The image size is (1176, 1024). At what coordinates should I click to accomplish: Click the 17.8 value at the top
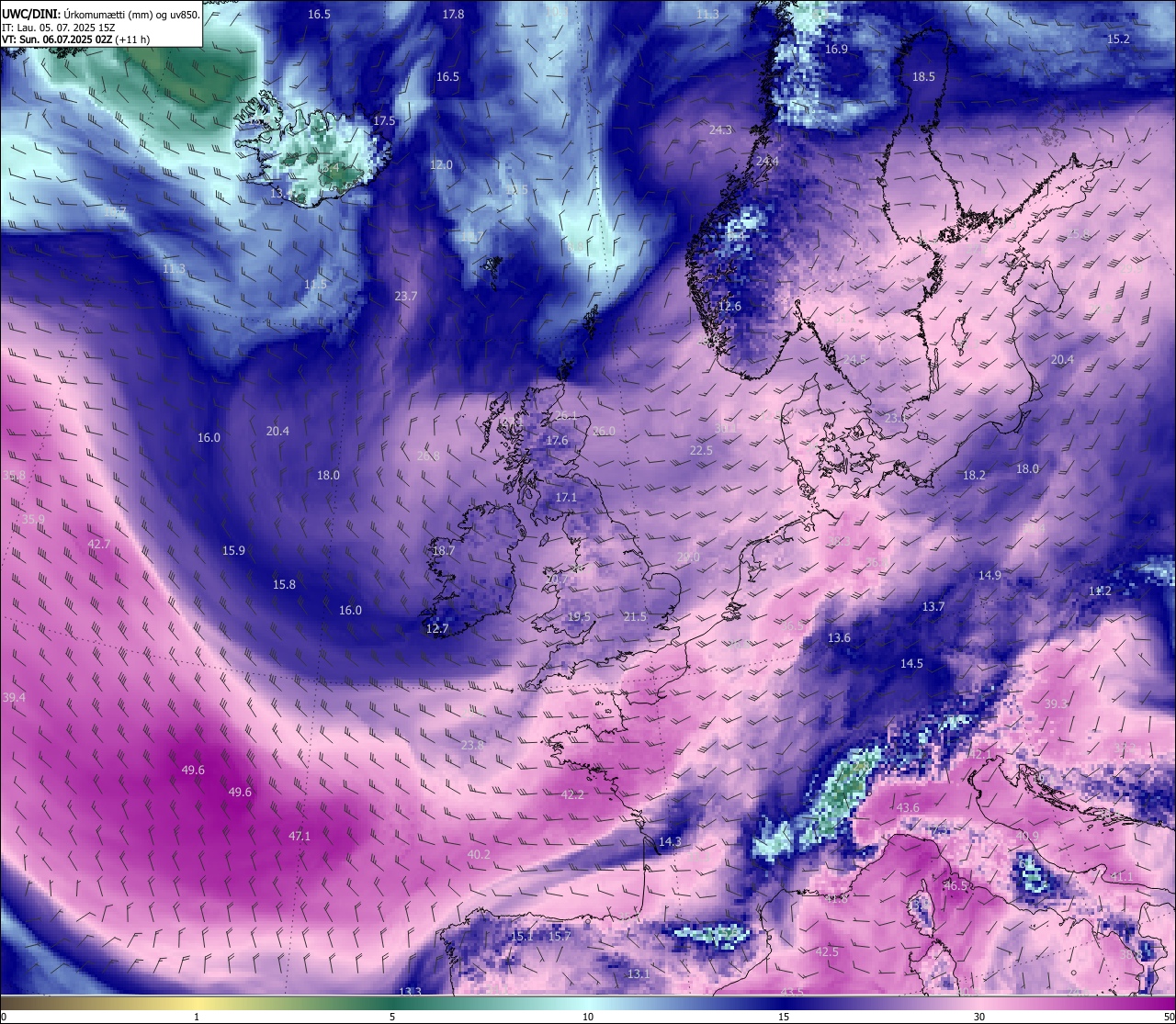453,15
